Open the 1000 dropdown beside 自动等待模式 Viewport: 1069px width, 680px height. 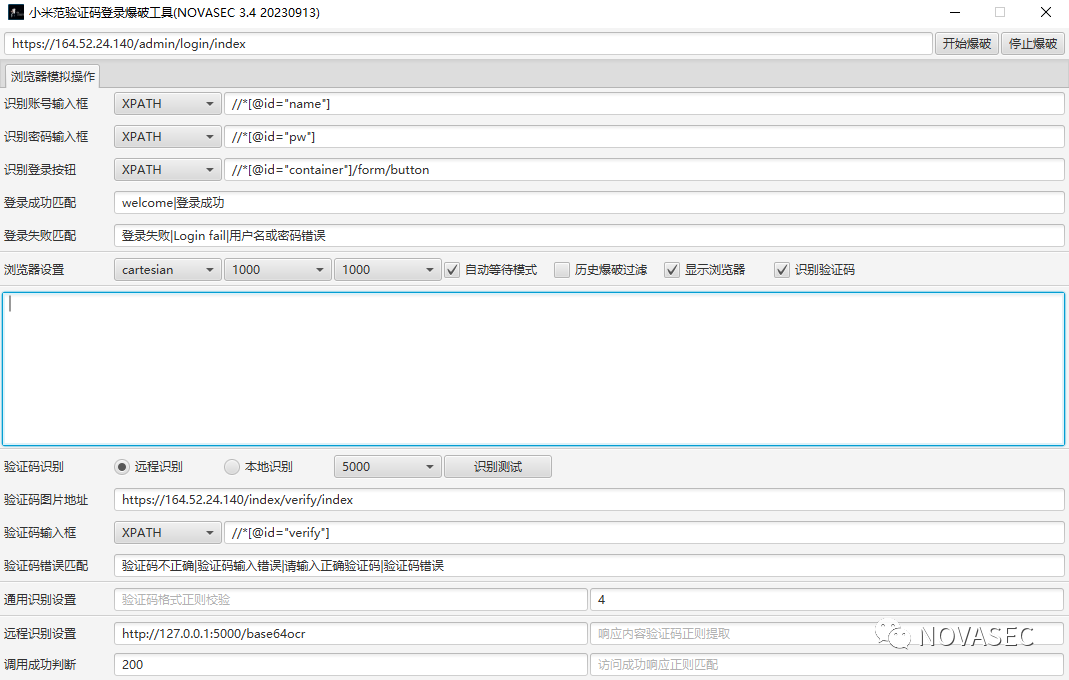[388, 270]
